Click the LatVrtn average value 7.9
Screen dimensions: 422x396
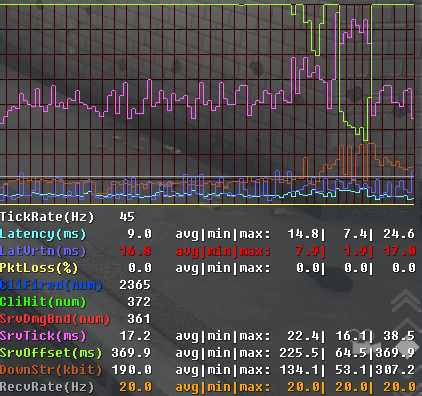click(308, 251)
